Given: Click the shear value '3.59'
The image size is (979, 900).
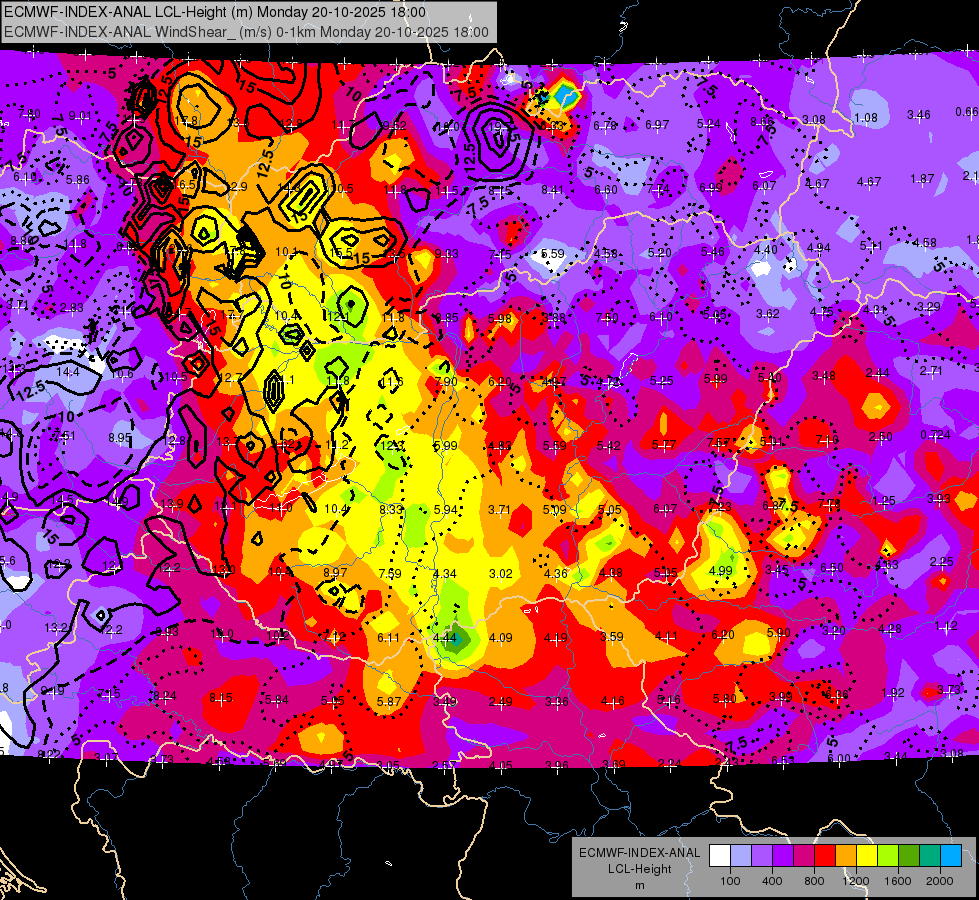Looking at the screenshot, I should [612, 636].
